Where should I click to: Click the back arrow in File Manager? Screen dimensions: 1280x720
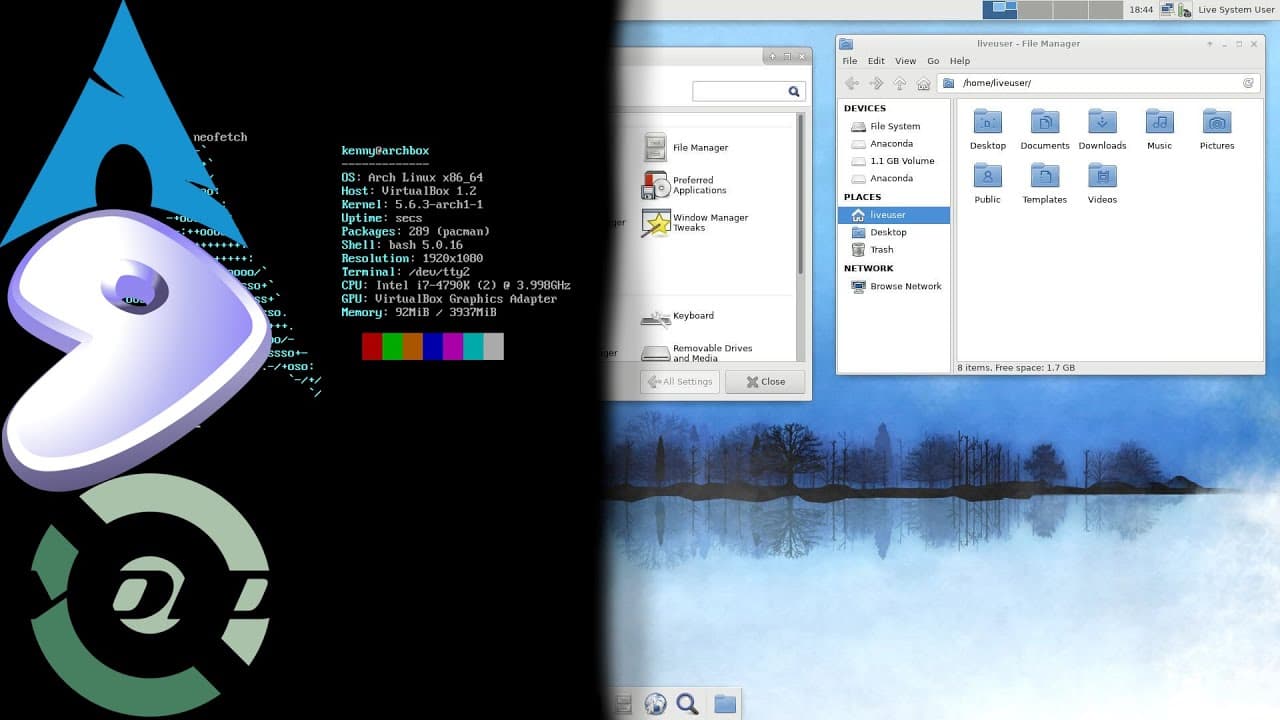tap(851, 84)
